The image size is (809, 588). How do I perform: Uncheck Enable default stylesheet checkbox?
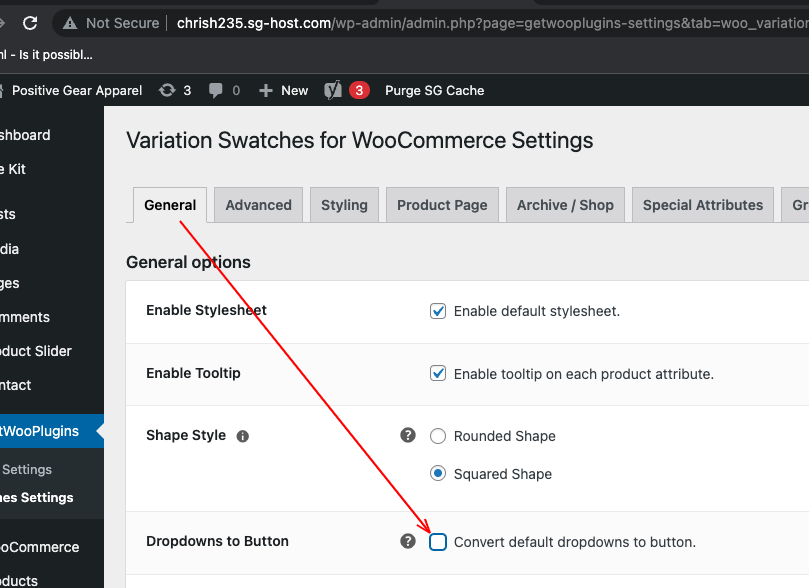point(438,311)
